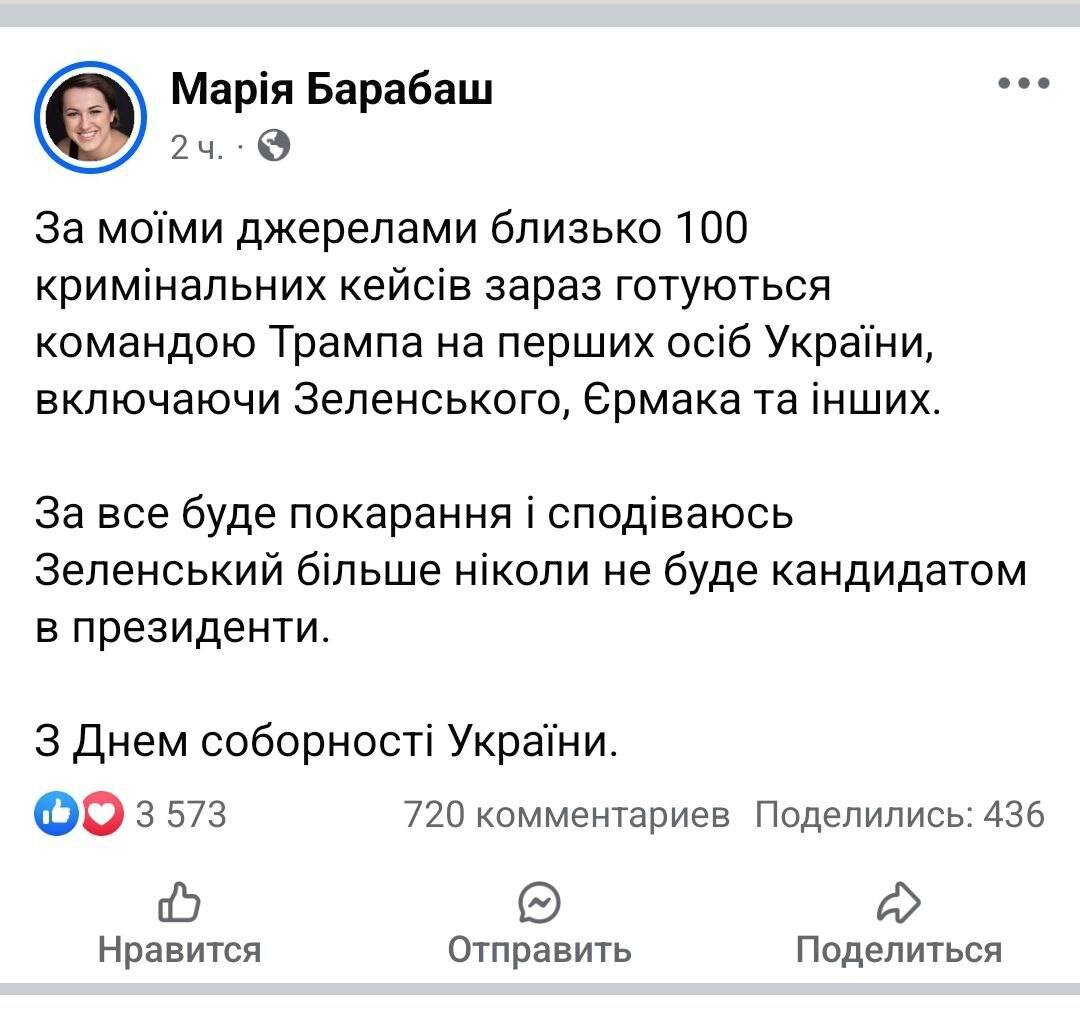Viewport: 1080px width, 1012px height.
Task: Click the thumbs-up outline icon above Нравится
Action: [180, 903]
